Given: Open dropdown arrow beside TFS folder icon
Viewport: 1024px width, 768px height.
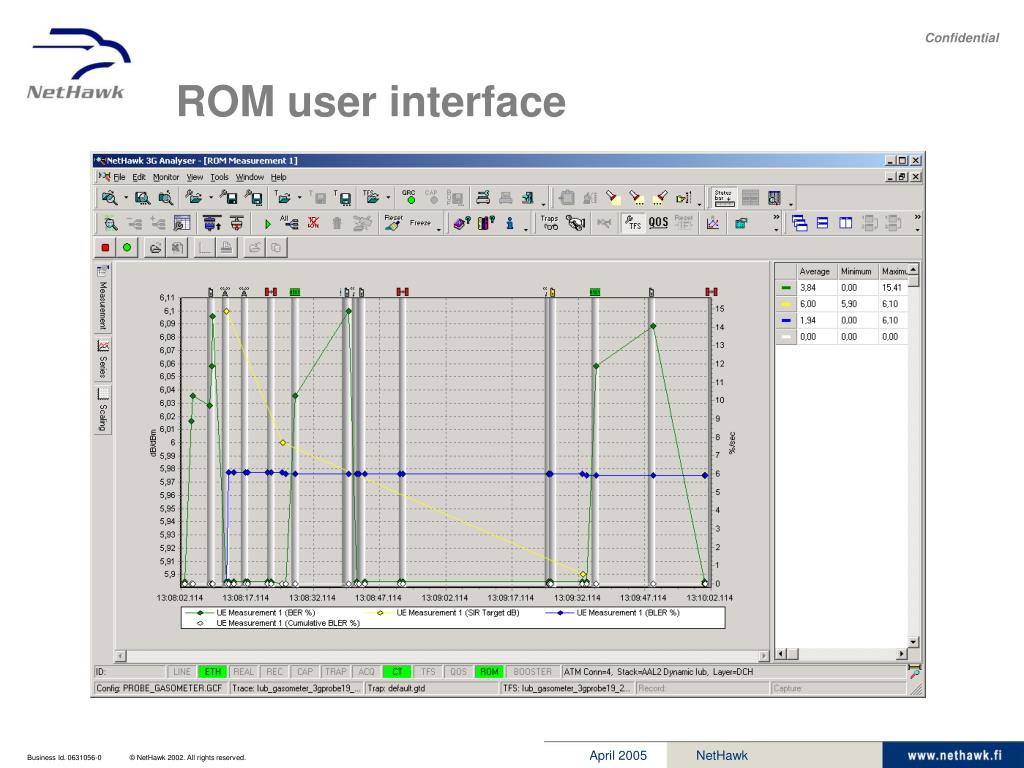Looking at the screenshot, I should pos(388,197).
